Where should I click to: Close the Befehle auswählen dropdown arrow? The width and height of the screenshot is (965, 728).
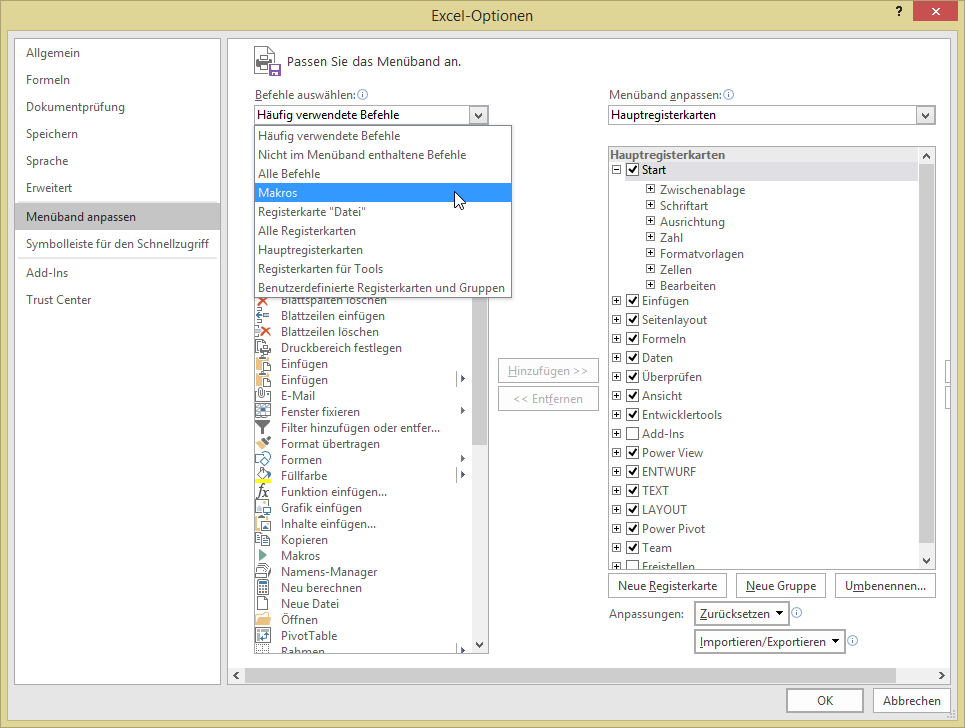[478, 115]
